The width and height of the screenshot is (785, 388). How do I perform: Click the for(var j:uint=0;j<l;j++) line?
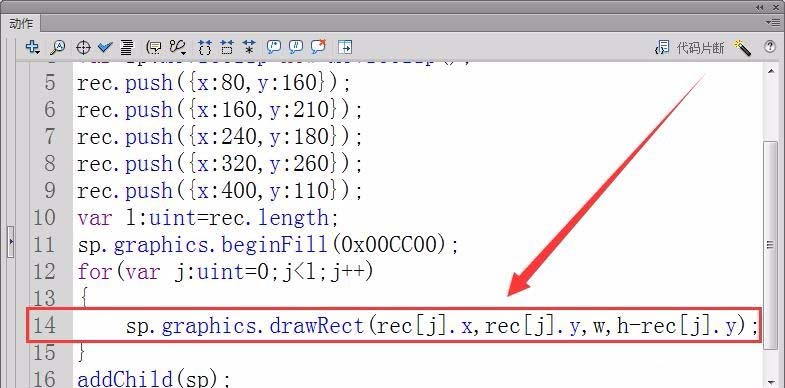(225, 272)
